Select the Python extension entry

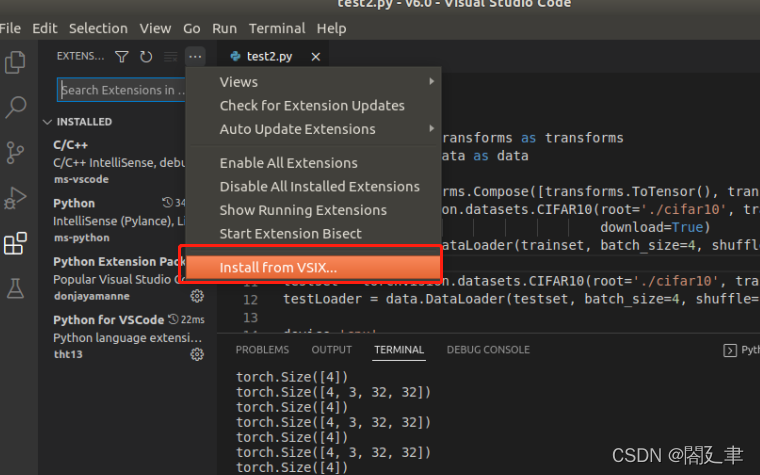point(119,220)
